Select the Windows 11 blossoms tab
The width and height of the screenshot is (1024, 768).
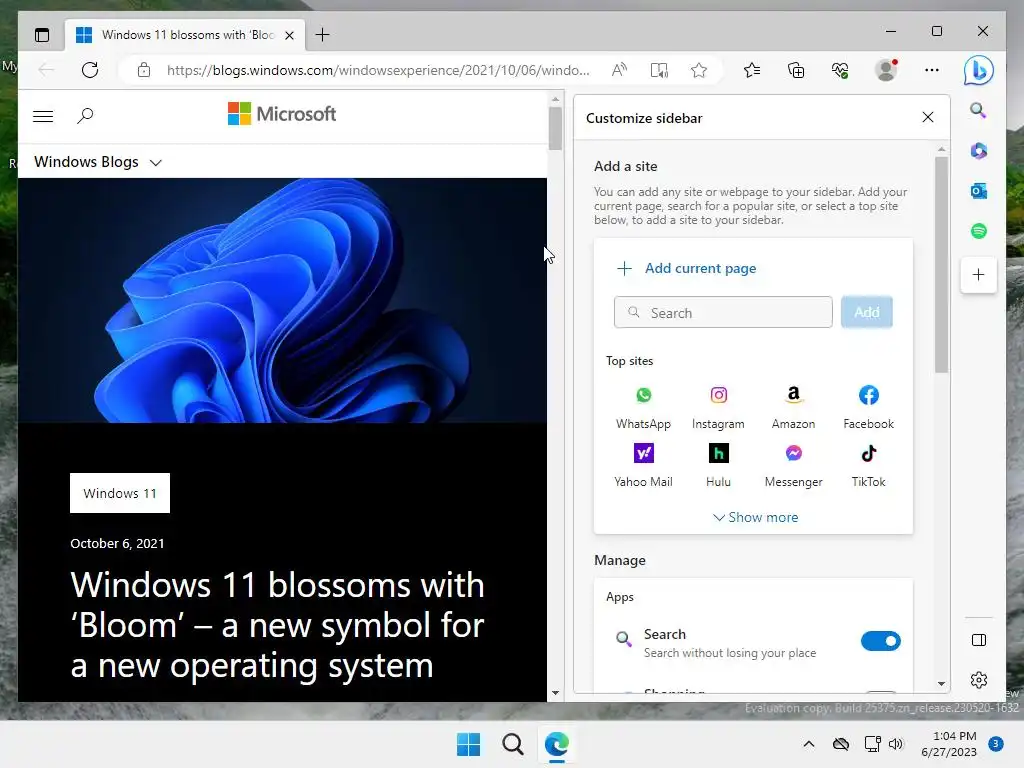(x=184, y=35)
